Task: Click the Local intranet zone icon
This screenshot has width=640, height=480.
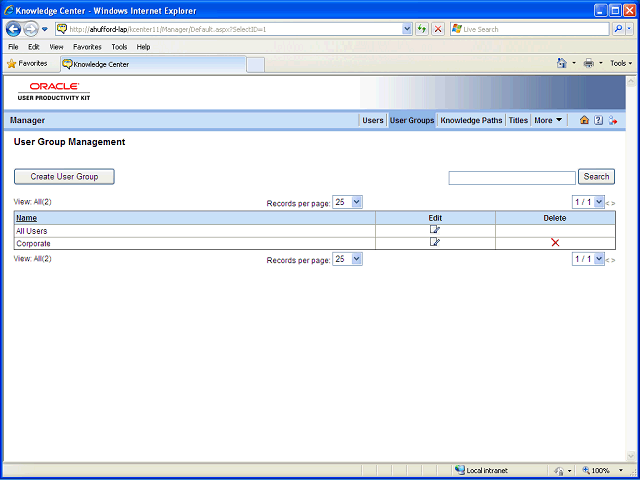Action: tap(460, 470)
